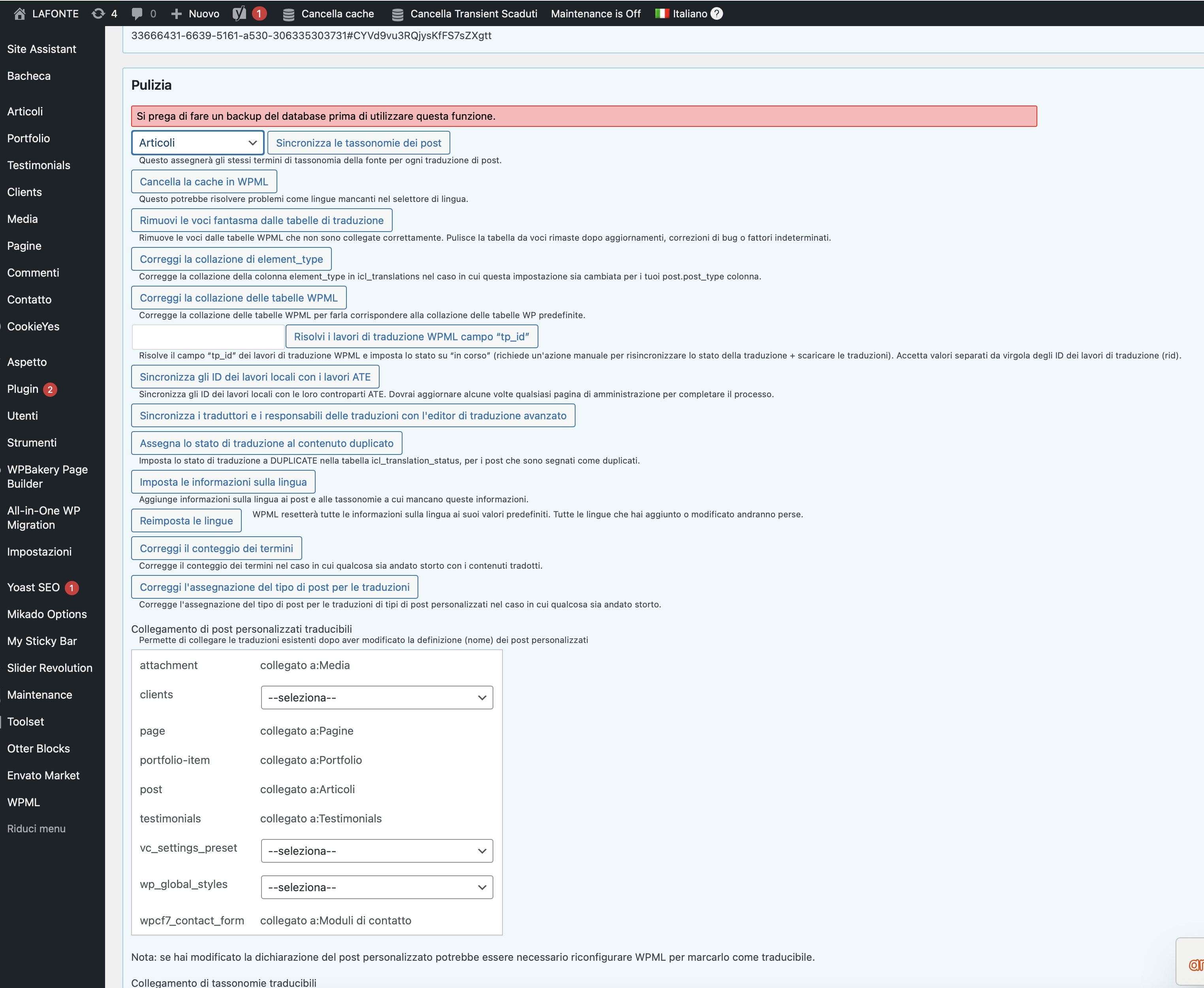Click Correggi il conteggio dei termini
Image resolution: width=1204 pixels, height=988 pixels.
point(217,548)
